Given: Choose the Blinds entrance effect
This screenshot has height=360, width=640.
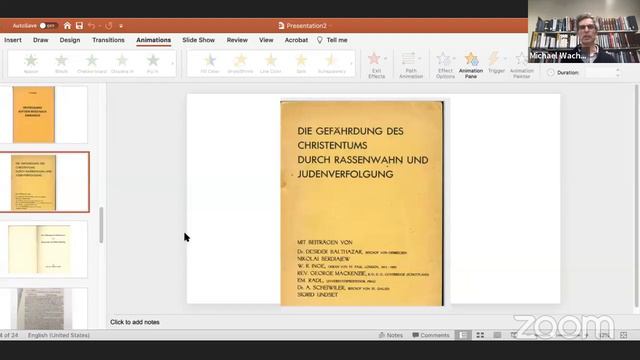Looking at the screenshot, I should [x=61, y=64].
